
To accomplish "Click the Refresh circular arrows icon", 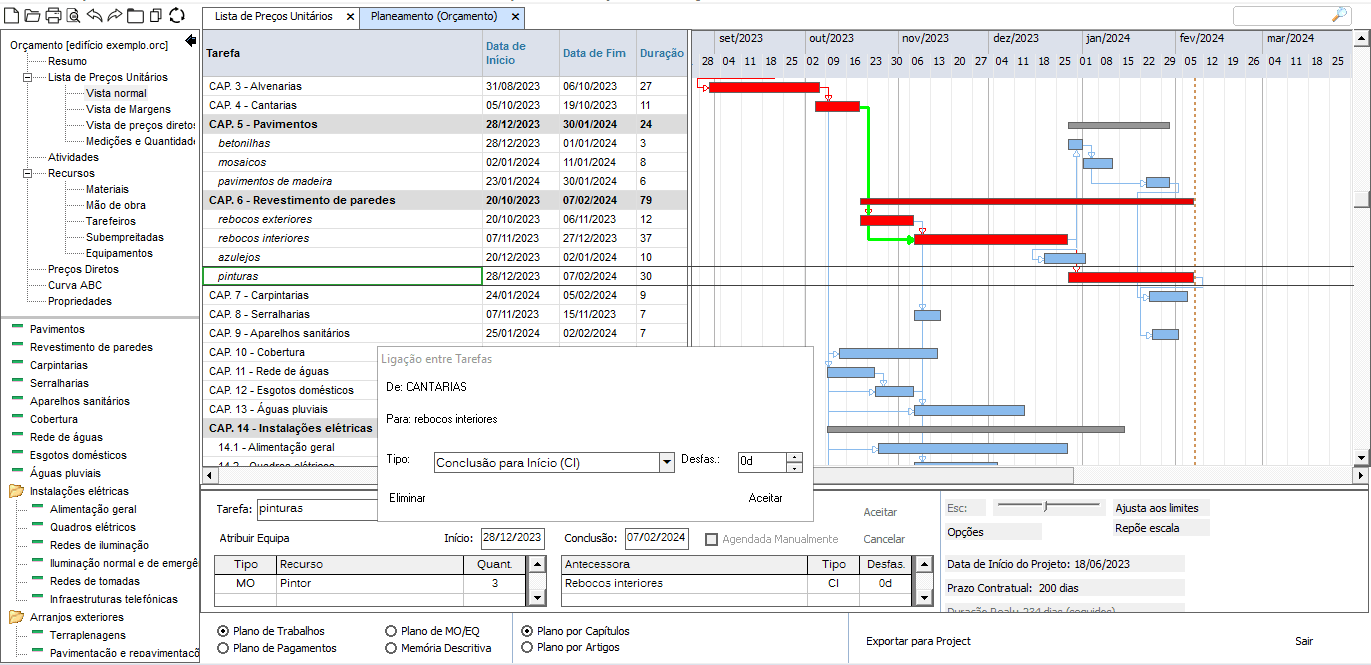I will click(x=177, y=15).
